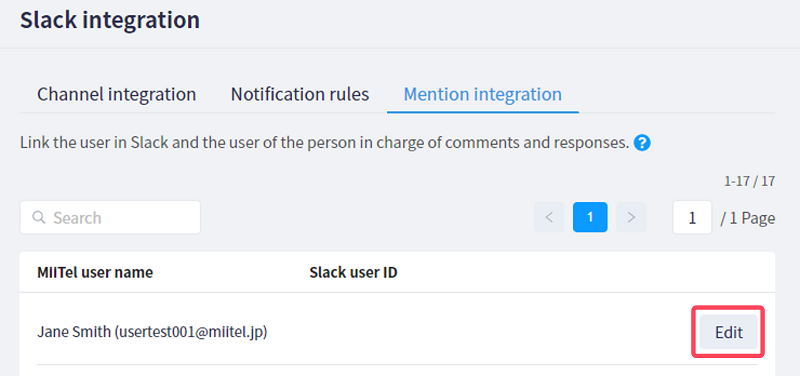800x376 pixels.
Task: Click the 1-17 / 17 record count
Action: 749,181
